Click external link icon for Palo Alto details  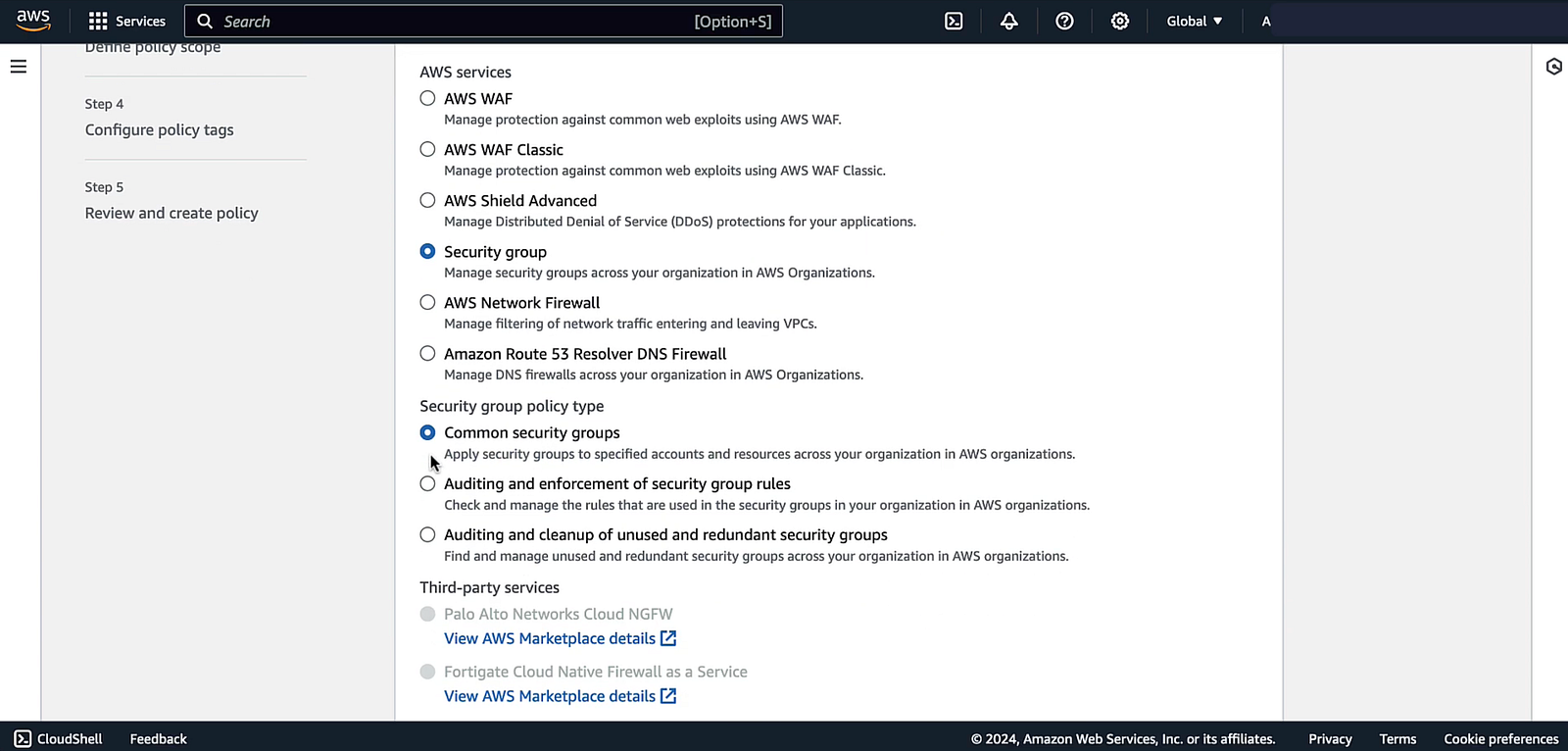click(668, 638)
